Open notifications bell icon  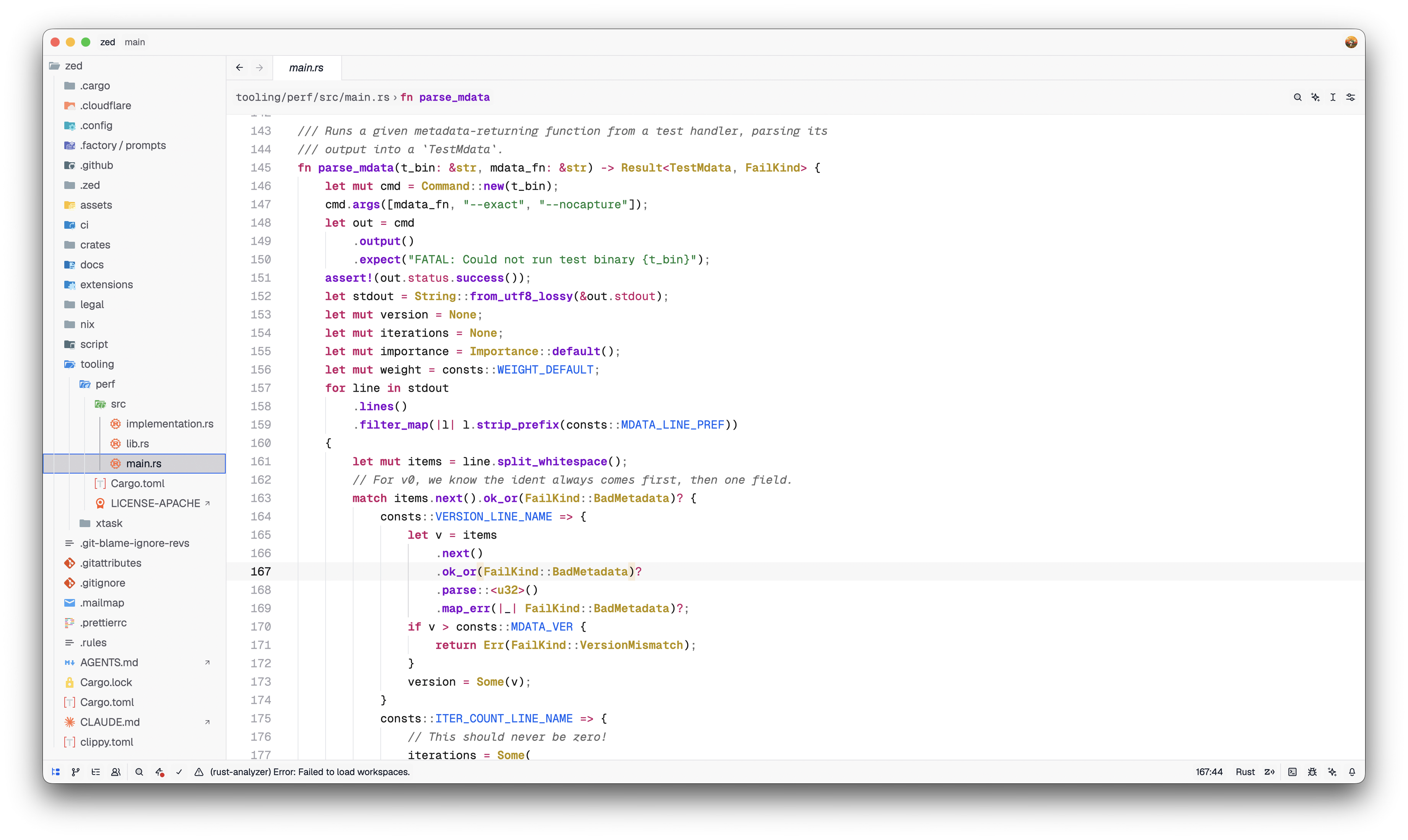[1351, 772]
